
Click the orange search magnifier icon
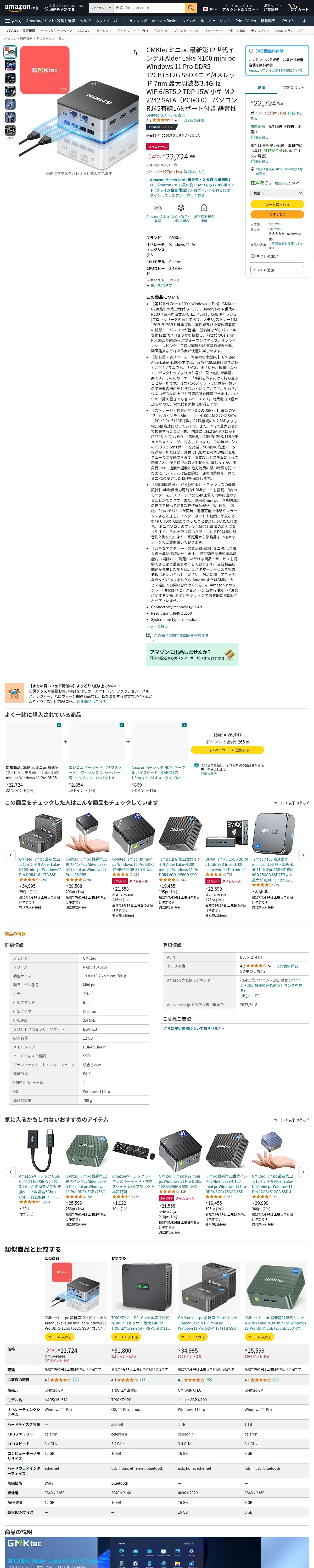(x=191, y=8)
